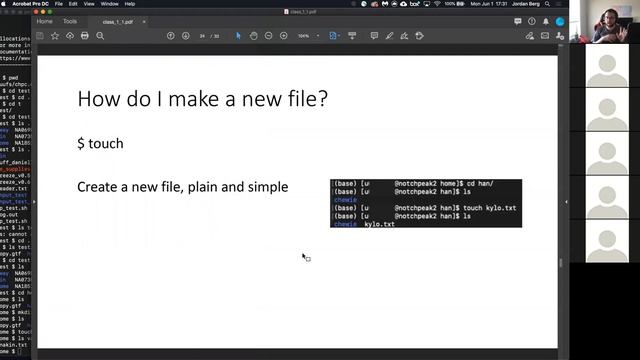Click share with others person icon
Image resolution: width=640 pixels, height=360 pixels.
560,36
